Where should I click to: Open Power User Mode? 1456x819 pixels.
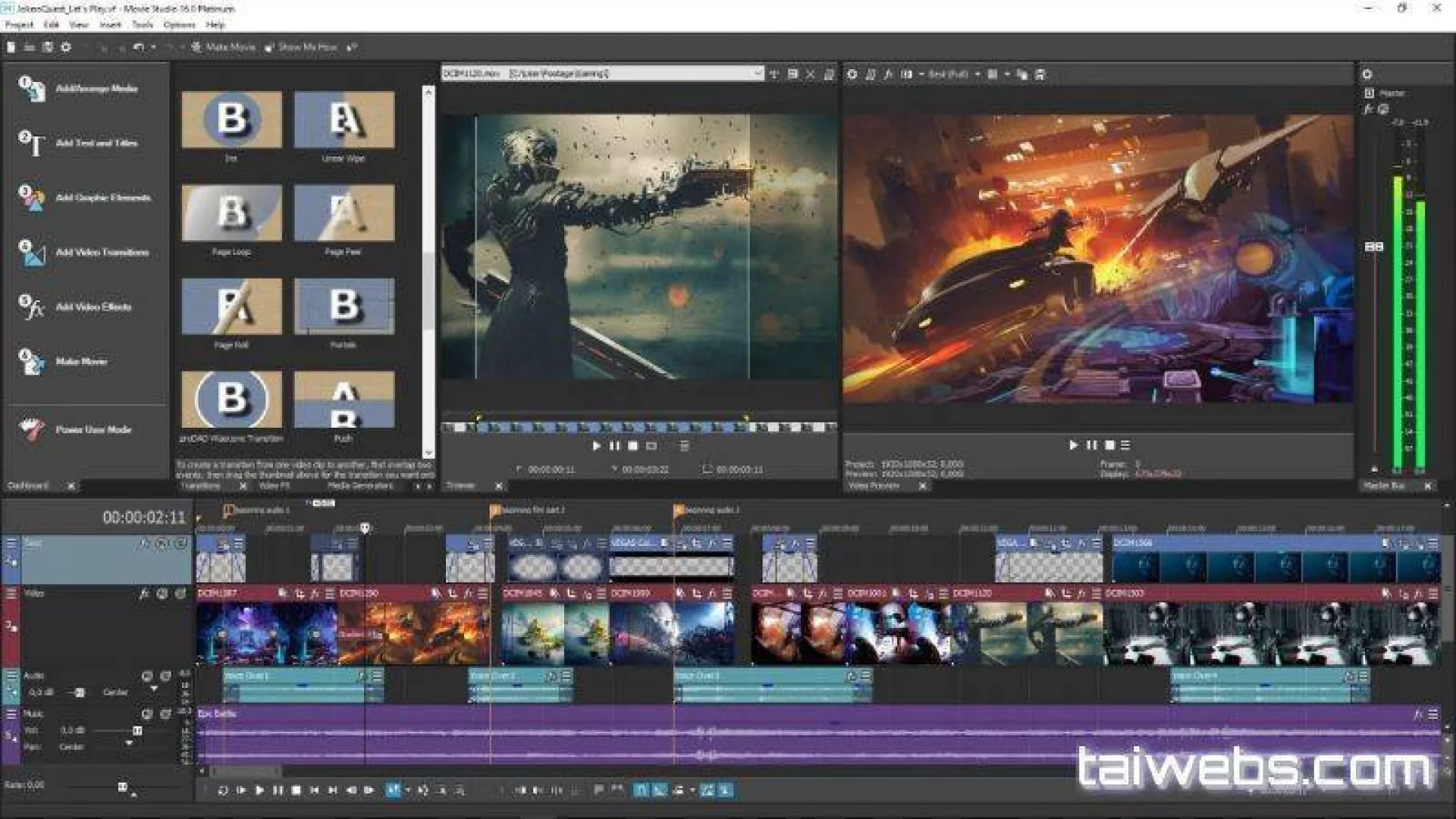point(93,430)
